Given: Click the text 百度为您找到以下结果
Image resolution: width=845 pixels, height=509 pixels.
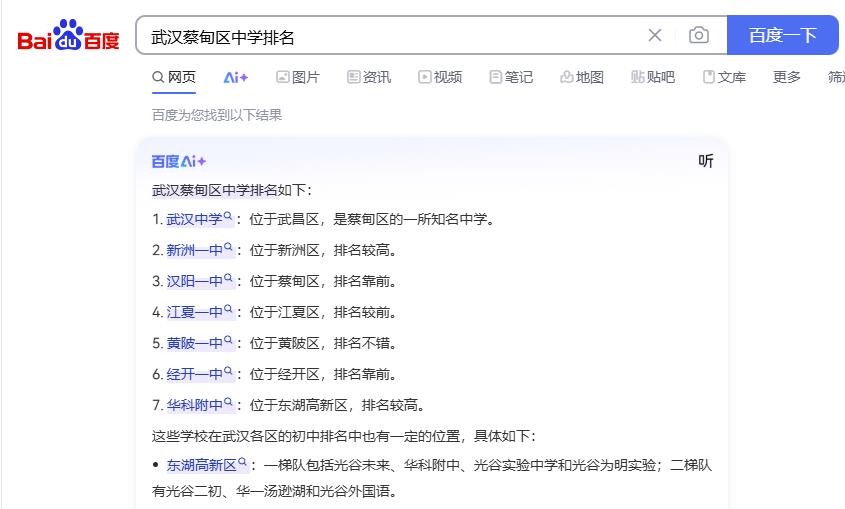Looking at the screenshot, I should coord(217,115).
